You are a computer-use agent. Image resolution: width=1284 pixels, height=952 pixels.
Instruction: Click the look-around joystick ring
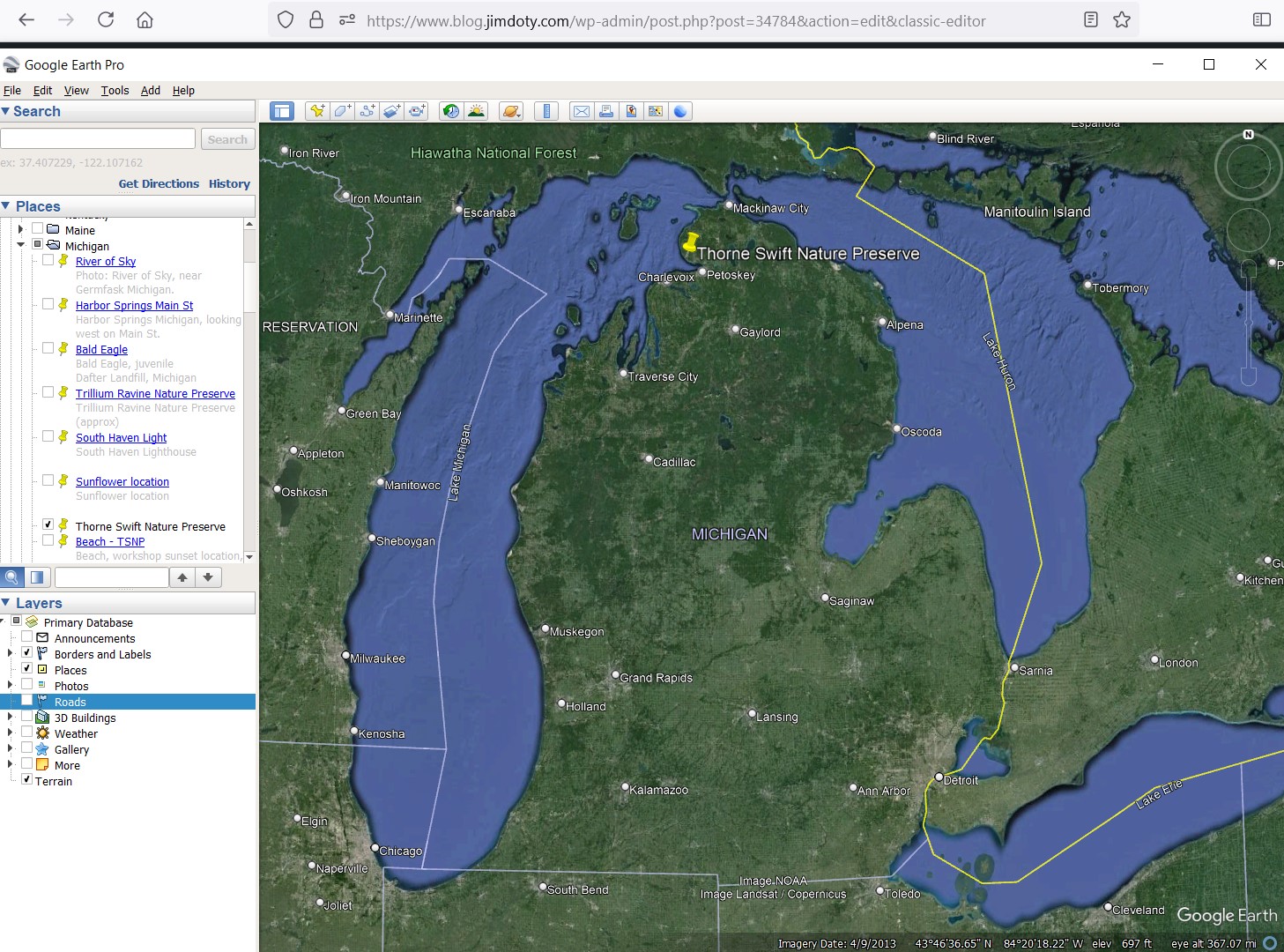pyautogui.click(x=1248, y=167)
